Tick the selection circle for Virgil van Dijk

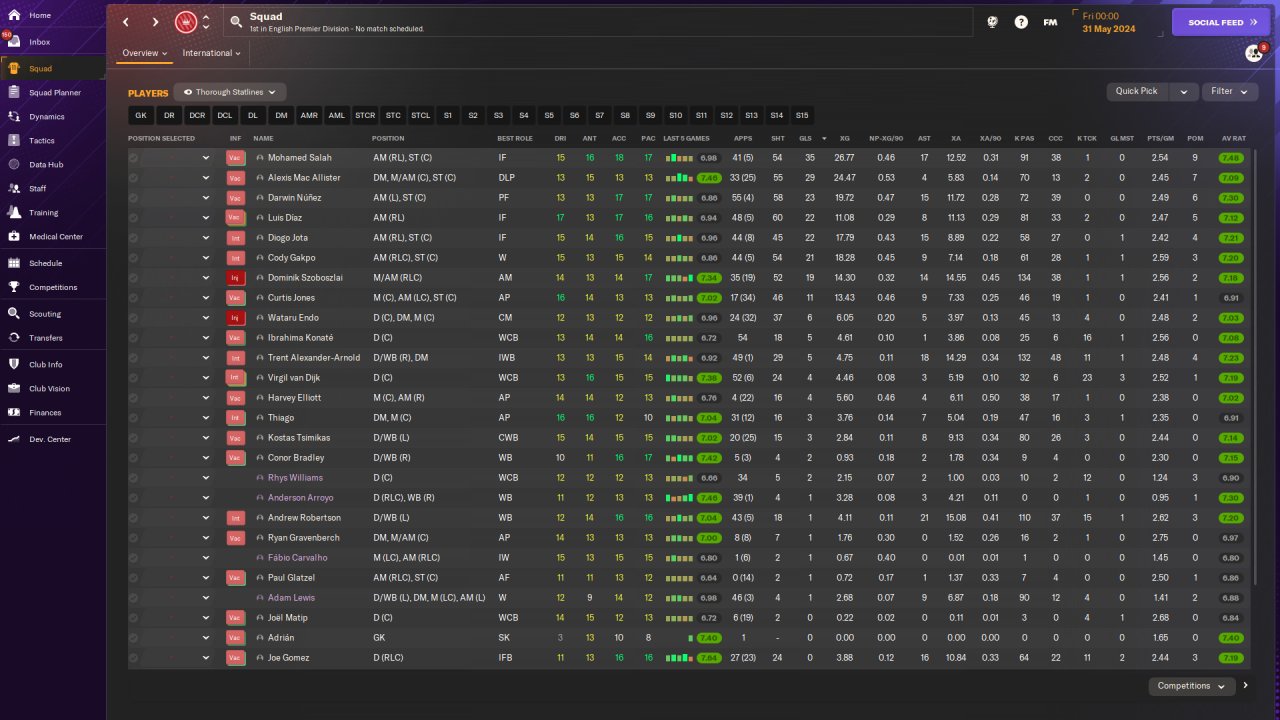coord(134,378)
